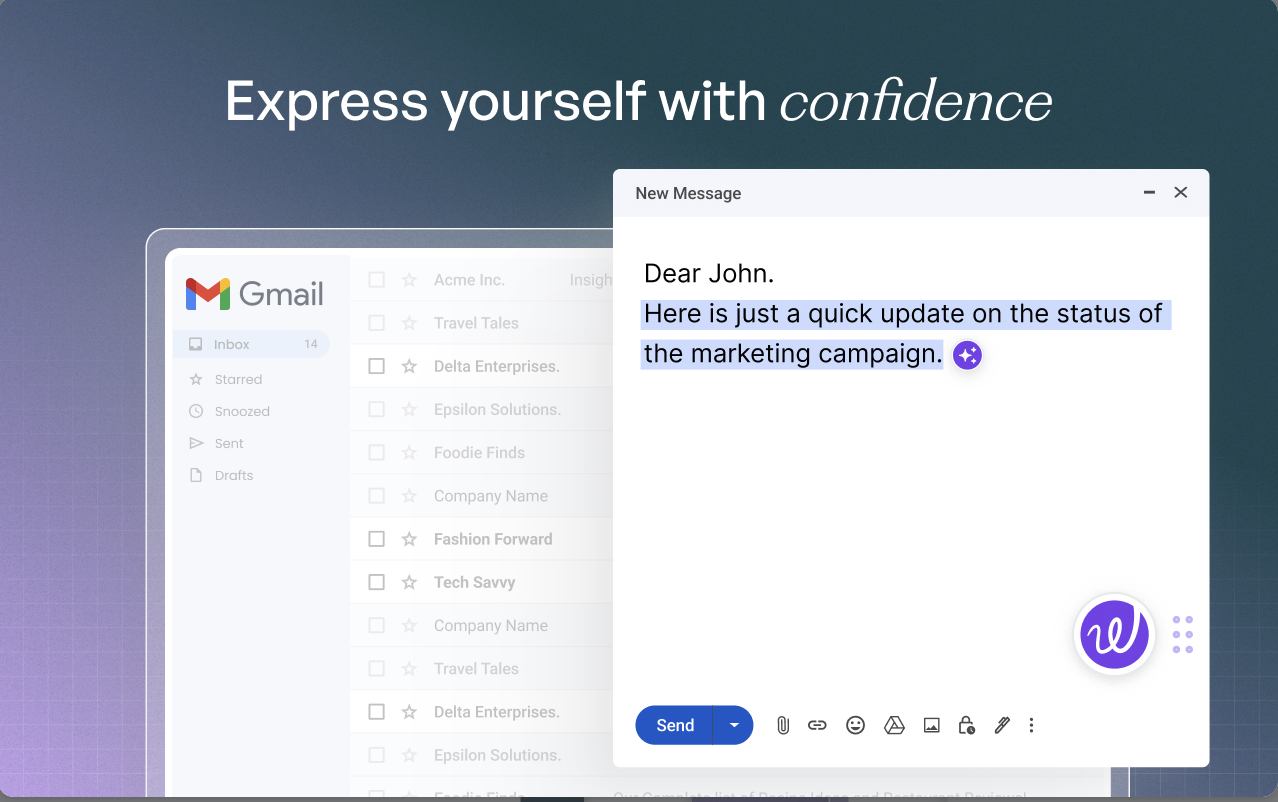Image resolution: width=1278 pixels, height=802 pixels.
Task: Click the insert photo icon
Action: click(x=931, y=725)
